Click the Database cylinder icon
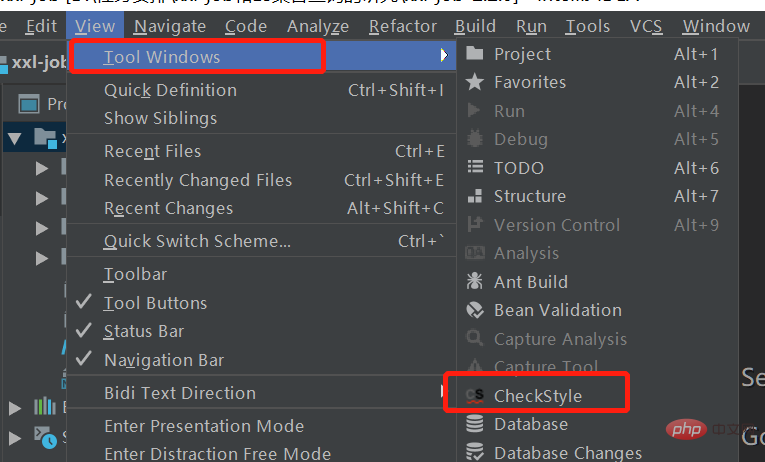765x462 pixels. (475, 423)
